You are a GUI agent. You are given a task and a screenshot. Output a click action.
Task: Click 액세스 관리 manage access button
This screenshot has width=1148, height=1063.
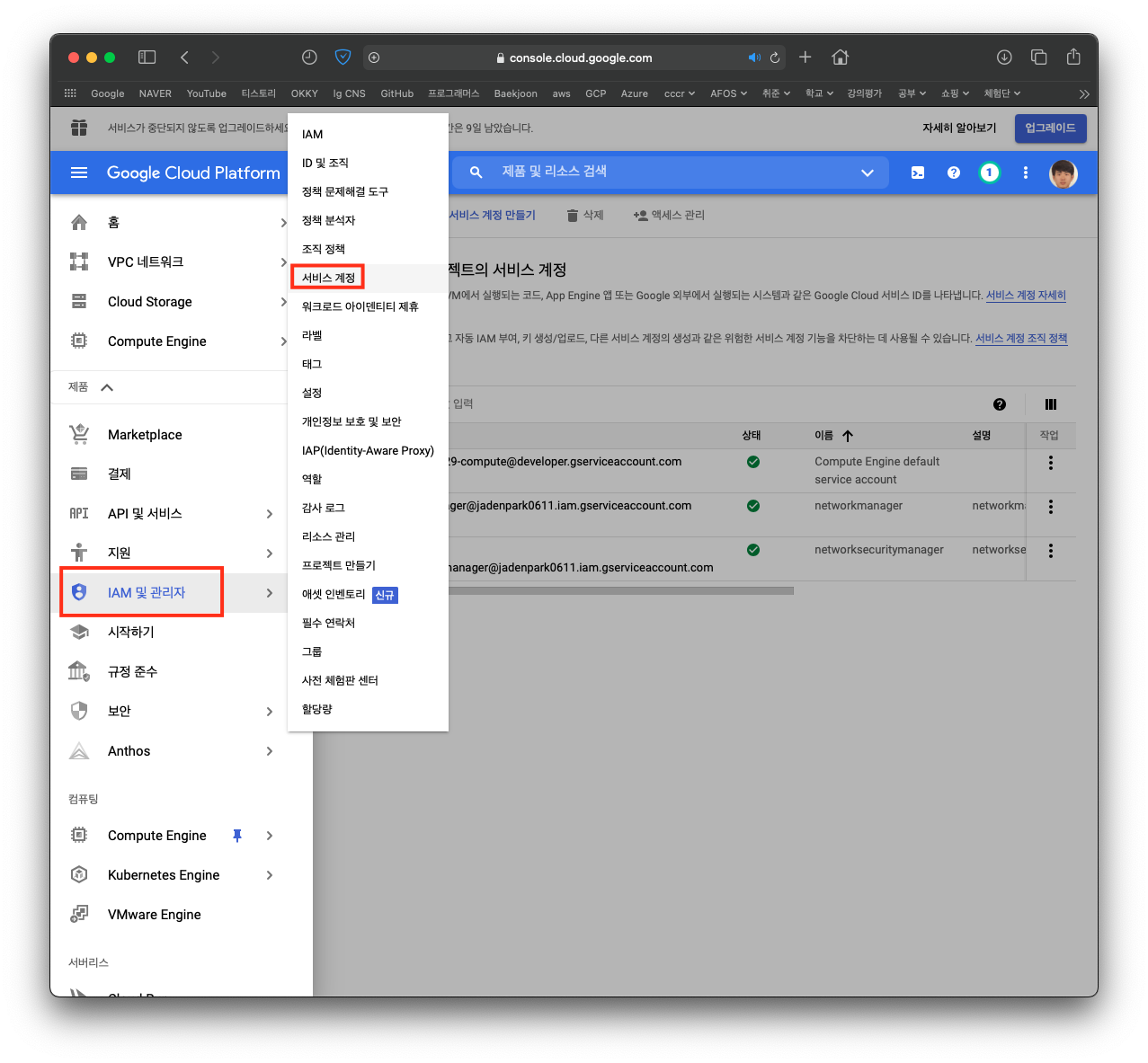(669, 216)
